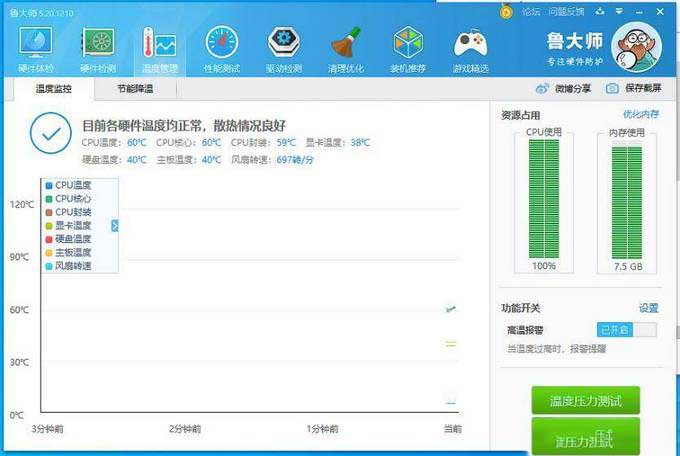
Task: Click the CPU使用 100% usage bar
Action: (x=544, y=199)
